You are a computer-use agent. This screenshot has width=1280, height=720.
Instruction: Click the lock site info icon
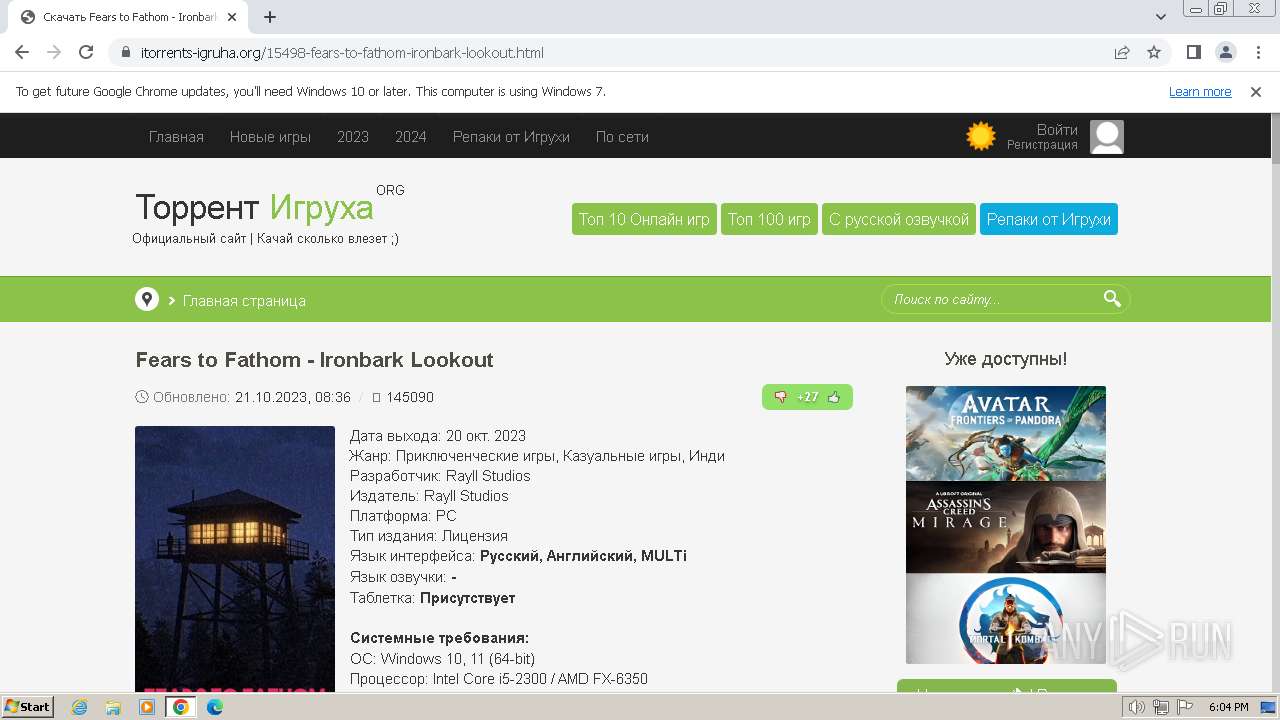[x=125, y=52]
